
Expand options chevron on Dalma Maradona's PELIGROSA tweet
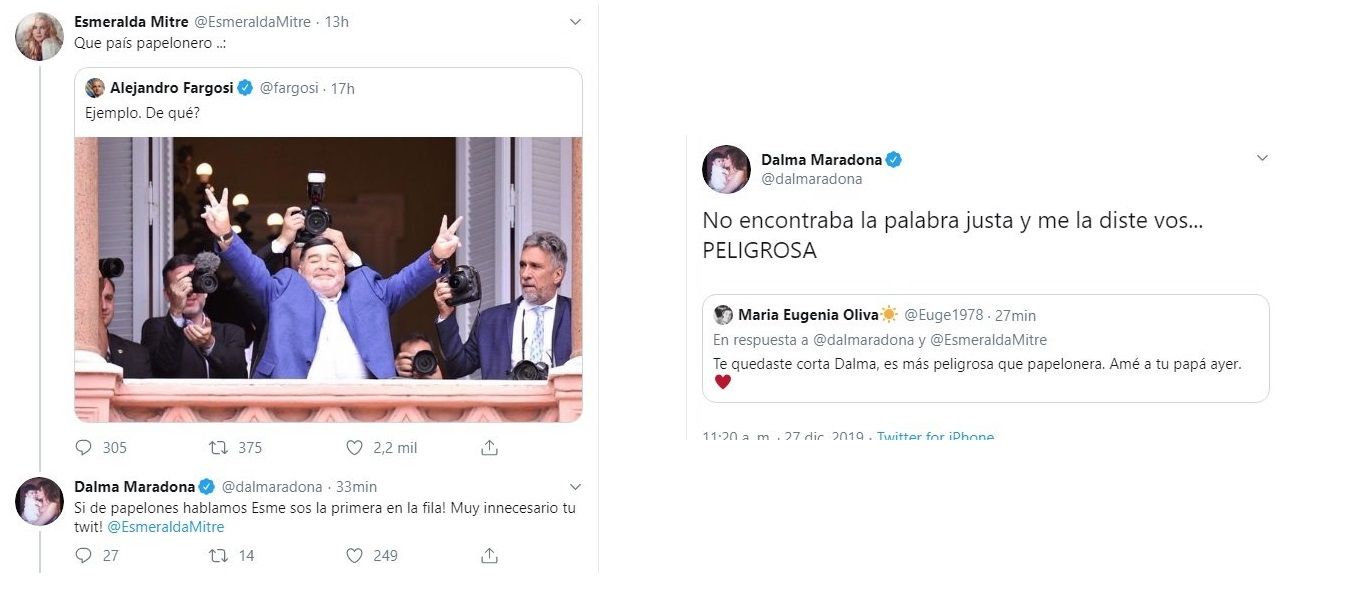(x=1262, y=158)
